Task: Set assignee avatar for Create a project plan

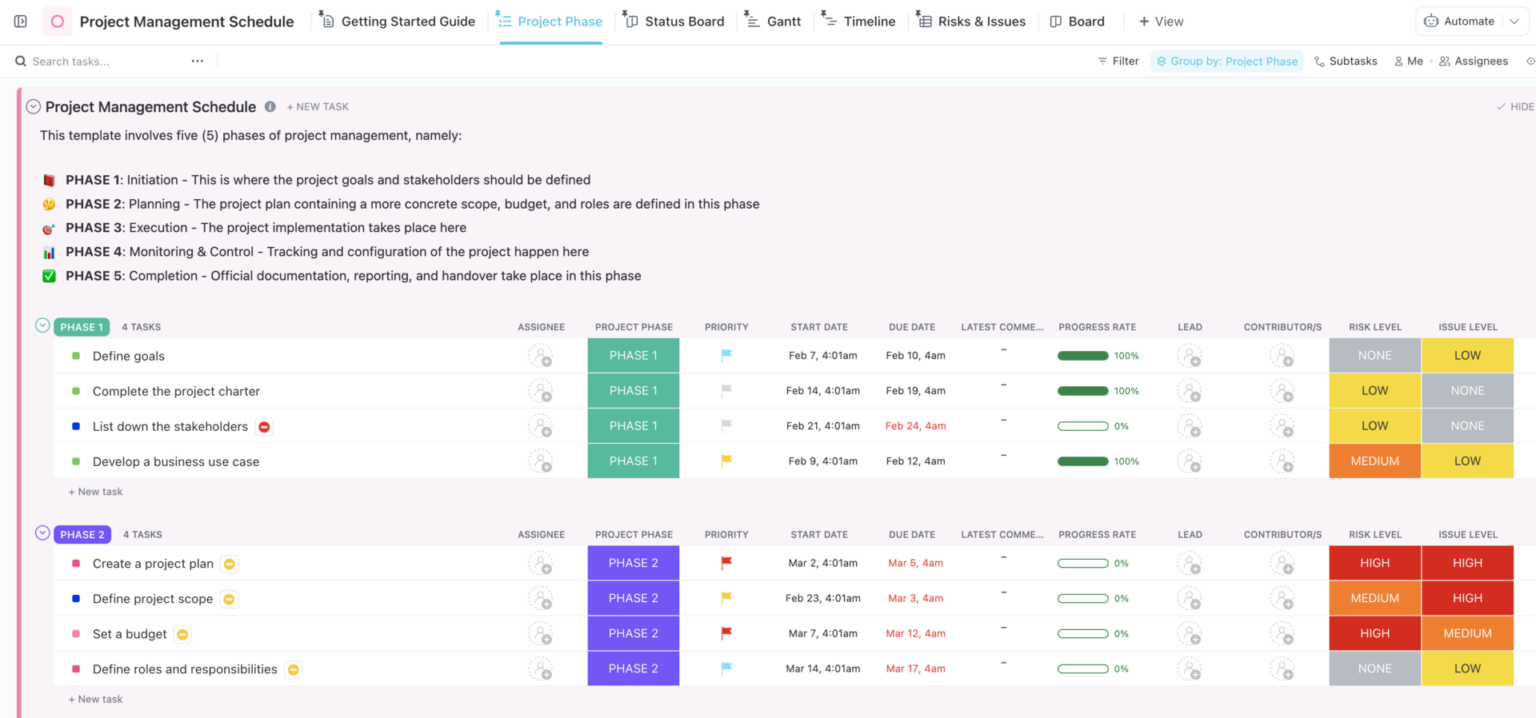Action: (541, 562)
